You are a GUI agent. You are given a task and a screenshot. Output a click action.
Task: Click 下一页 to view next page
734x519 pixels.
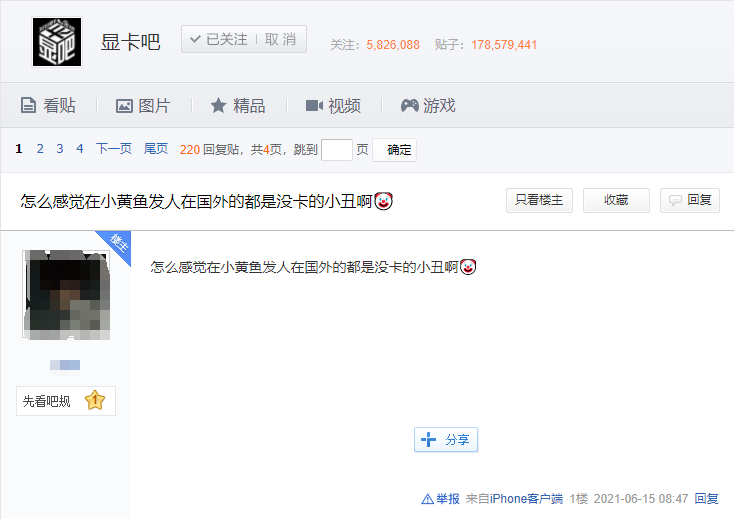coord(114,149)
